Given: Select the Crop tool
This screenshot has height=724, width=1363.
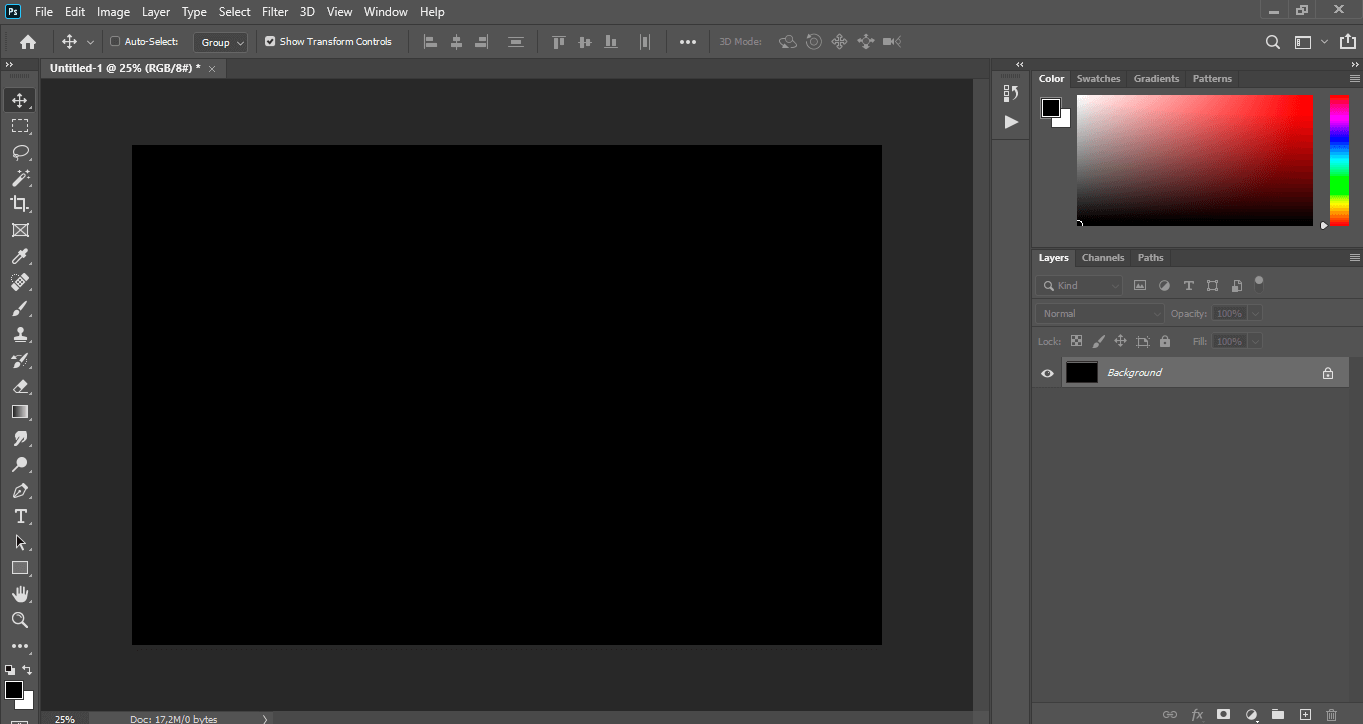Looking at the screenshot, I should click(20, 204).
